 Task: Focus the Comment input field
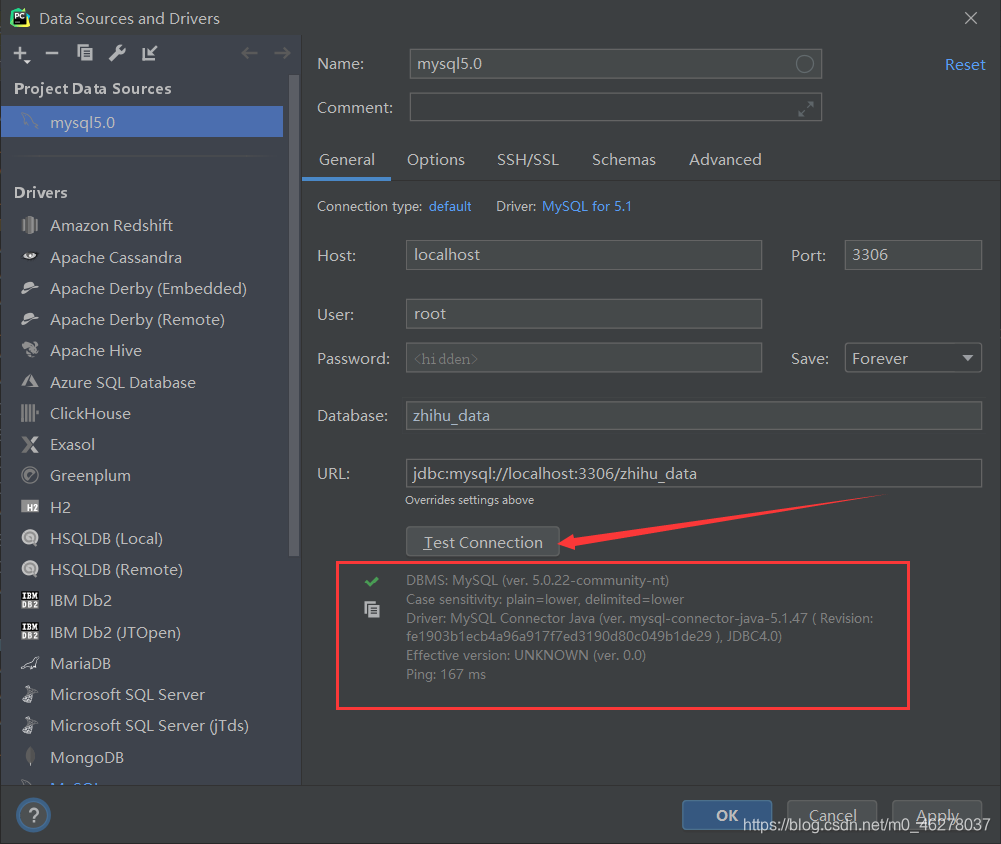click(615, 107)
